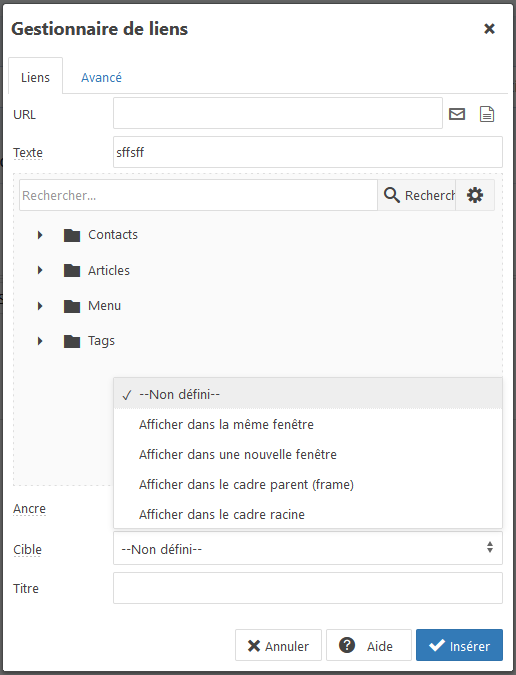Click the Insérer button
The height and width of the screenshot is (675, 516).
[x=459, y=645]
